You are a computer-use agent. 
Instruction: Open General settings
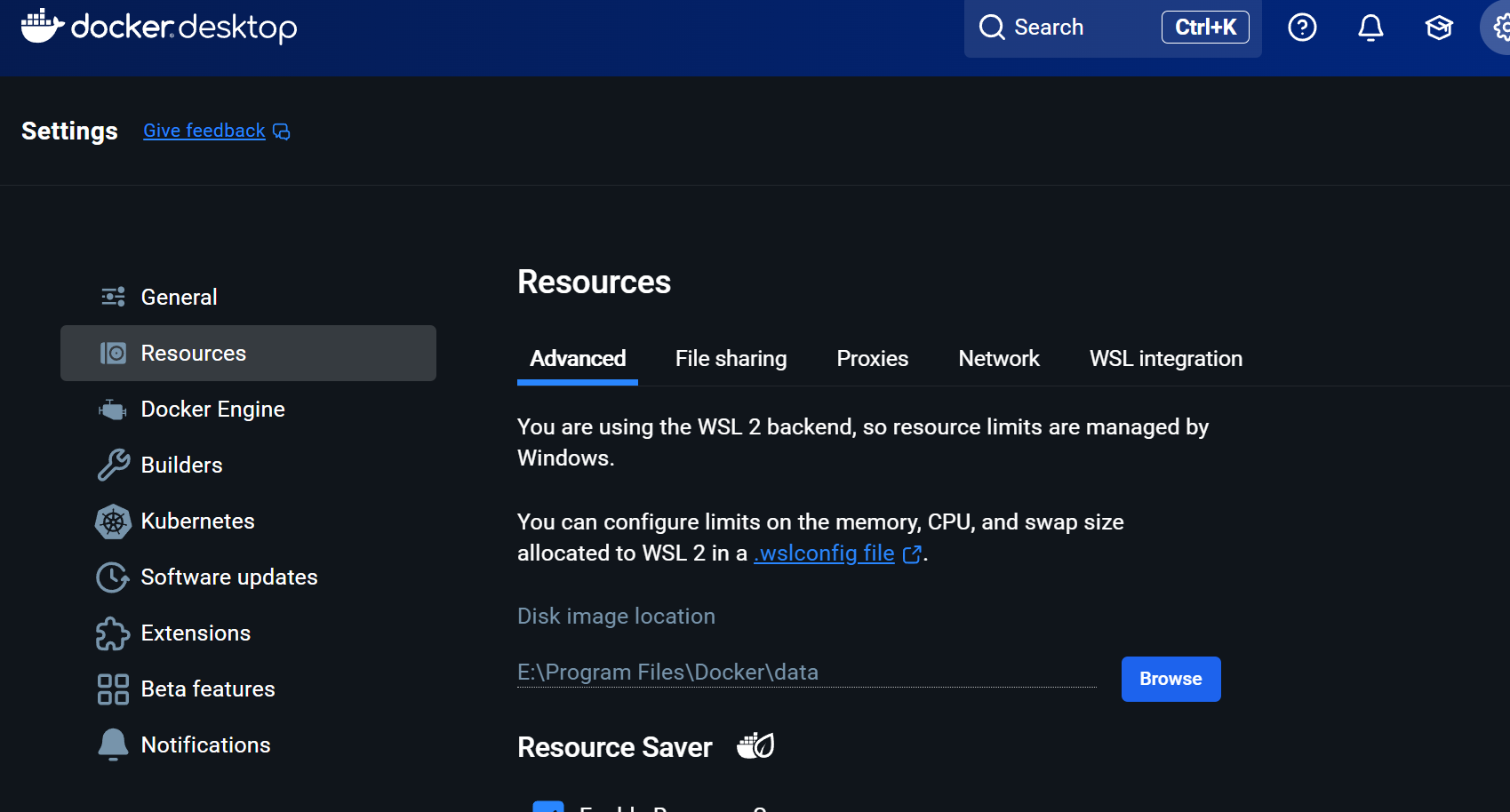(248, 297)
